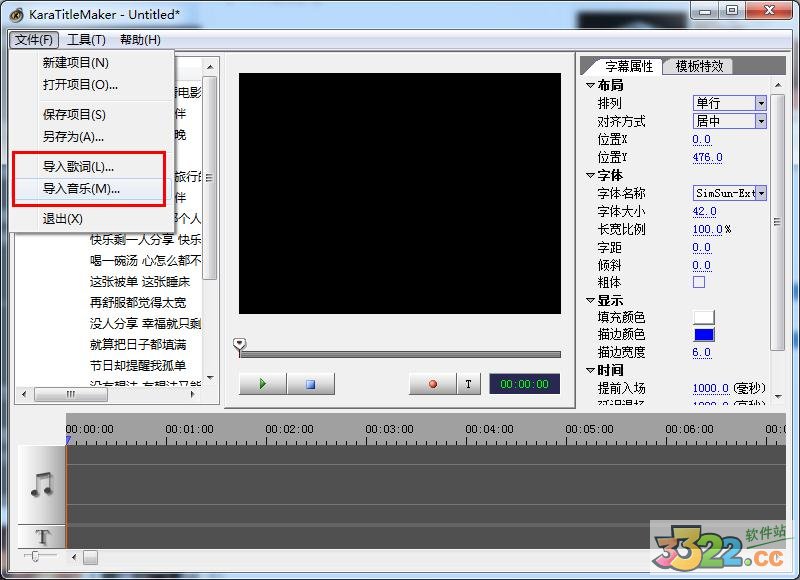This screenshot has height=580, width=800.
Task: Choose 打开项目(O)... menu entry
Action: point(80,85)
